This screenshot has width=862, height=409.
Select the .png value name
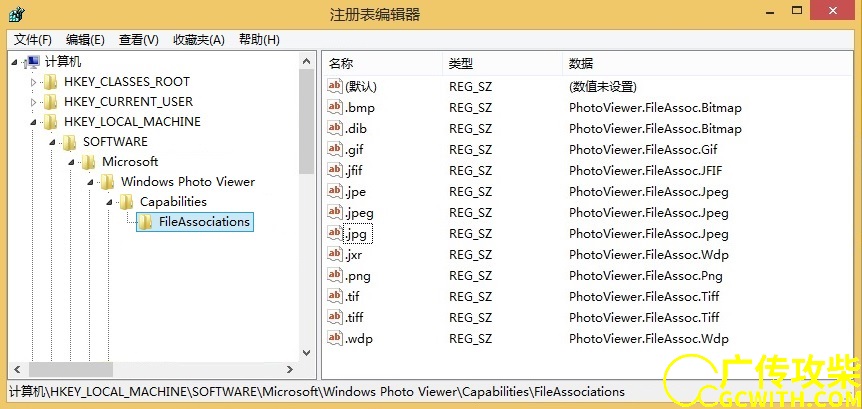(x=358, y=275)
